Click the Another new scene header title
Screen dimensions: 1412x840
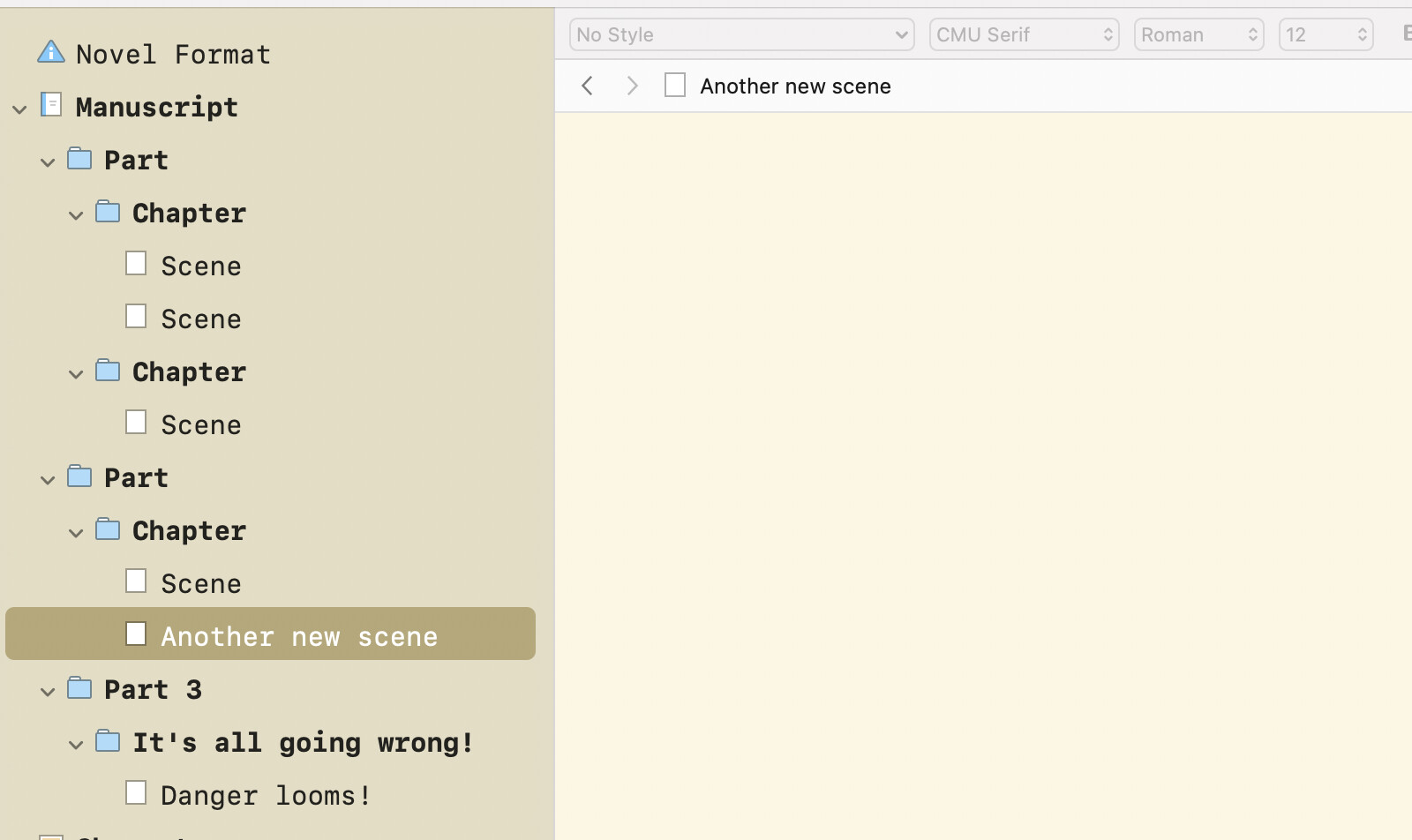pos(795,86)
